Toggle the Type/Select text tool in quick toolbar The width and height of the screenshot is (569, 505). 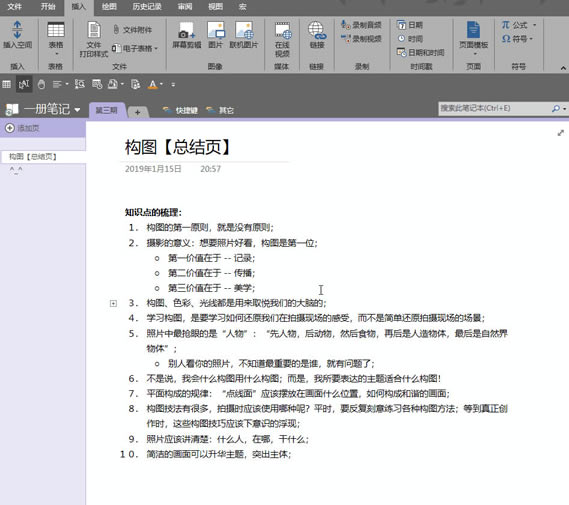point(24,85)
